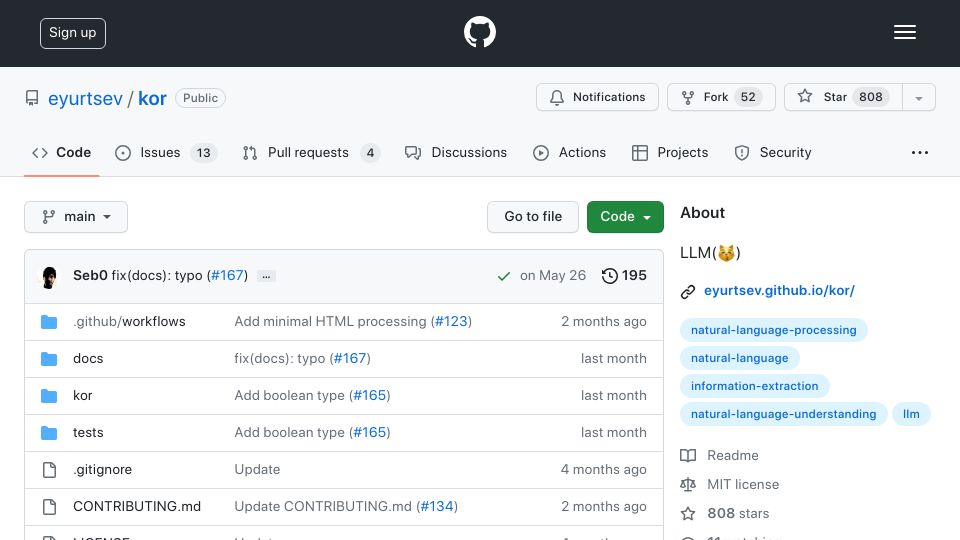Click the commit history clock icon
The width and height of the screenshot is (960, 540).
[x=609, y=276]
